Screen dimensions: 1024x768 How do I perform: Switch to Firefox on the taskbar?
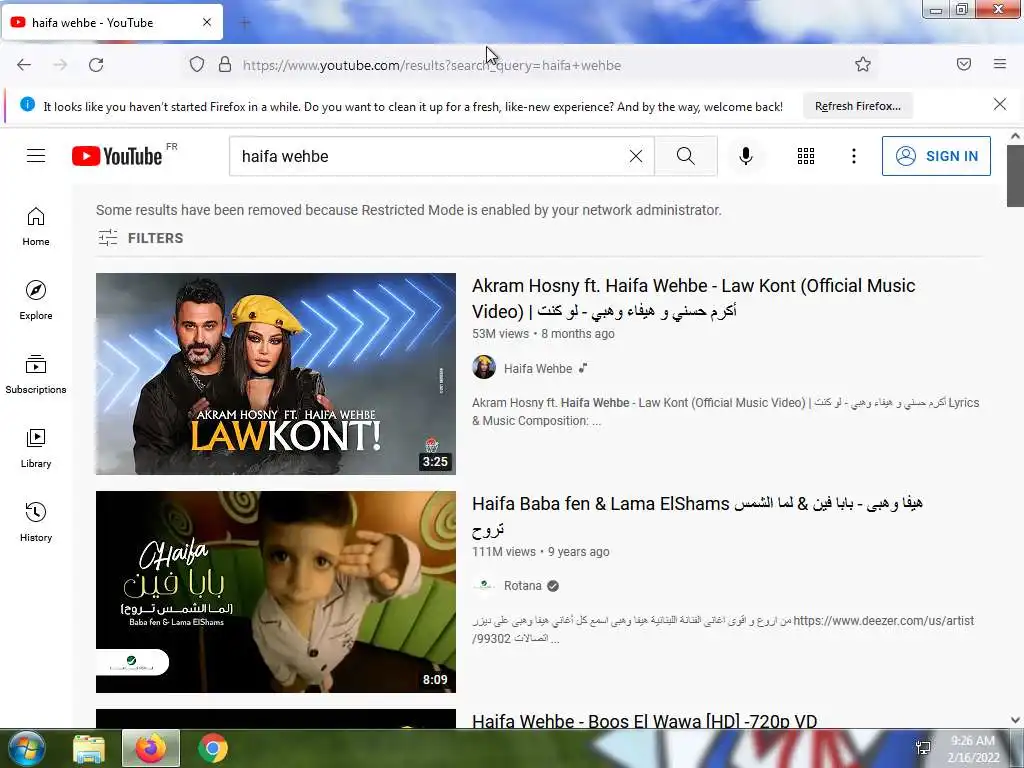point(151,748)
